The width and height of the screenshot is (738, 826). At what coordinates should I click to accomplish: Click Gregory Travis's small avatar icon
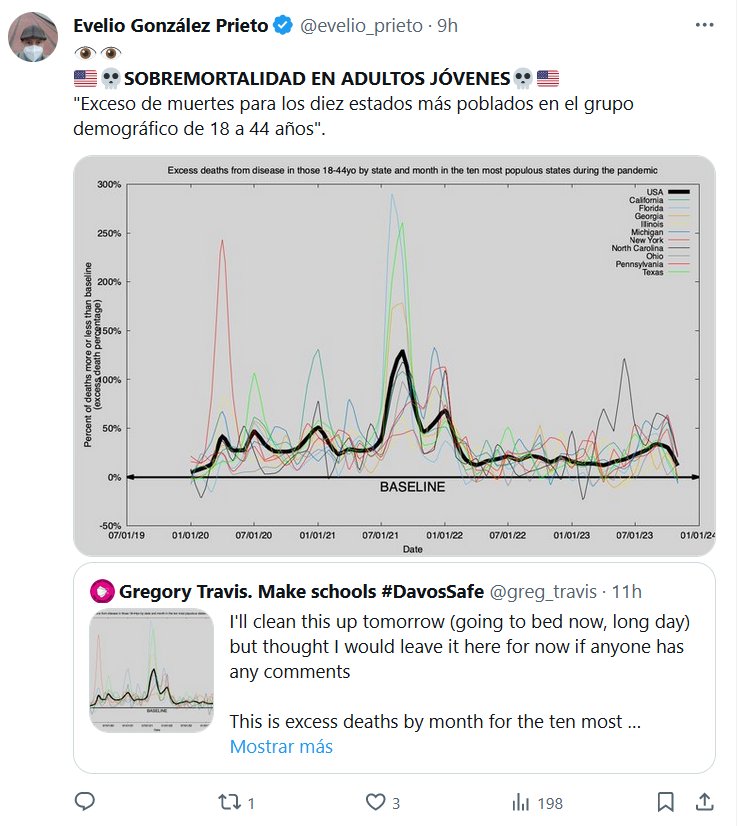tap(100, 589)
